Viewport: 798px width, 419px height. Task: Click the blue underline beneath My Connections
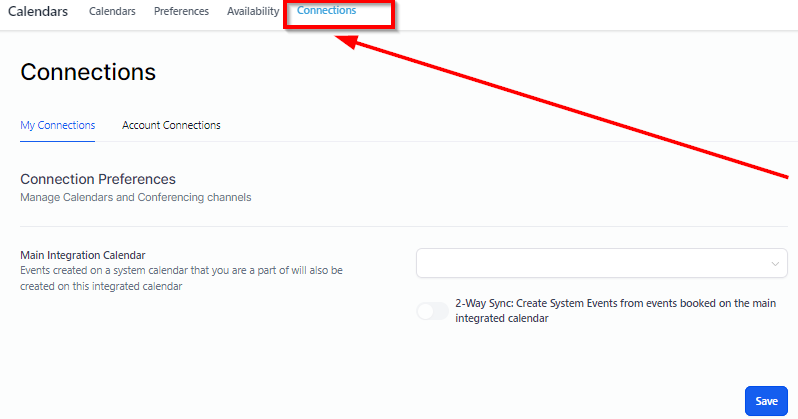(x=57, y=141)
